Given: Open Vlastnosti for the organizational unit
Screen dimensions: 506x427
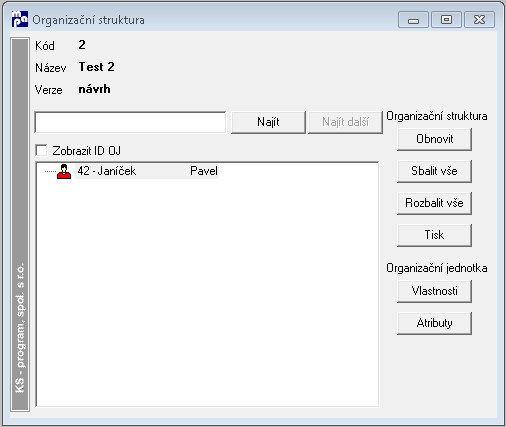Looking at the screenshot, I should pos(434,291).
